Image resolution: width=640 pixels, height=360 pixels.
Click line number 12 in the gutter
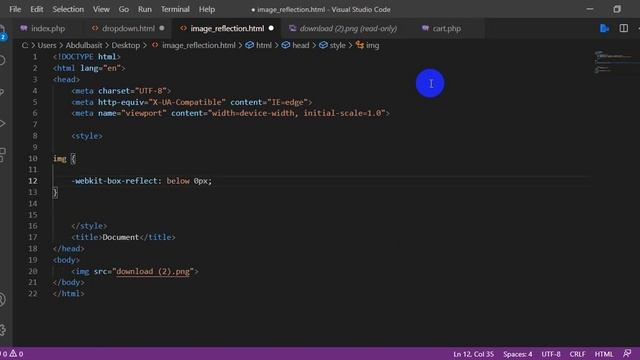(x=33, y=181)
